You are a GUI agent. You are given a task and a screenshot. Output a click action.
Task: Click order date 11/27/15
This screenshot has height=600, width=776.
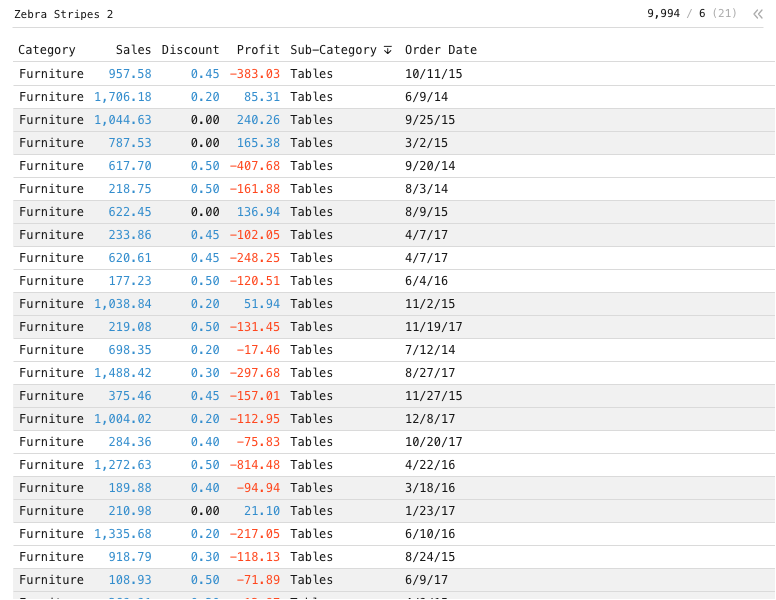coord(434,396)
